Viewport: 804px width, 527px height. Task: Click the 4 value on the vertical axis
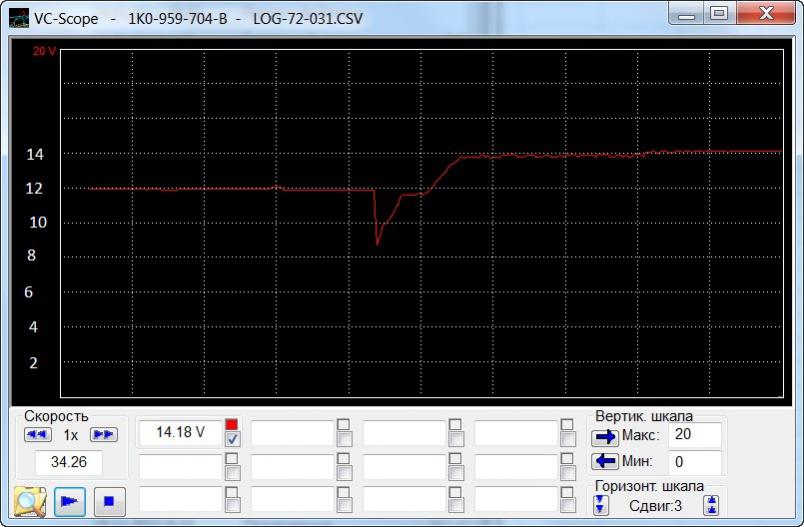pos(33,327)
